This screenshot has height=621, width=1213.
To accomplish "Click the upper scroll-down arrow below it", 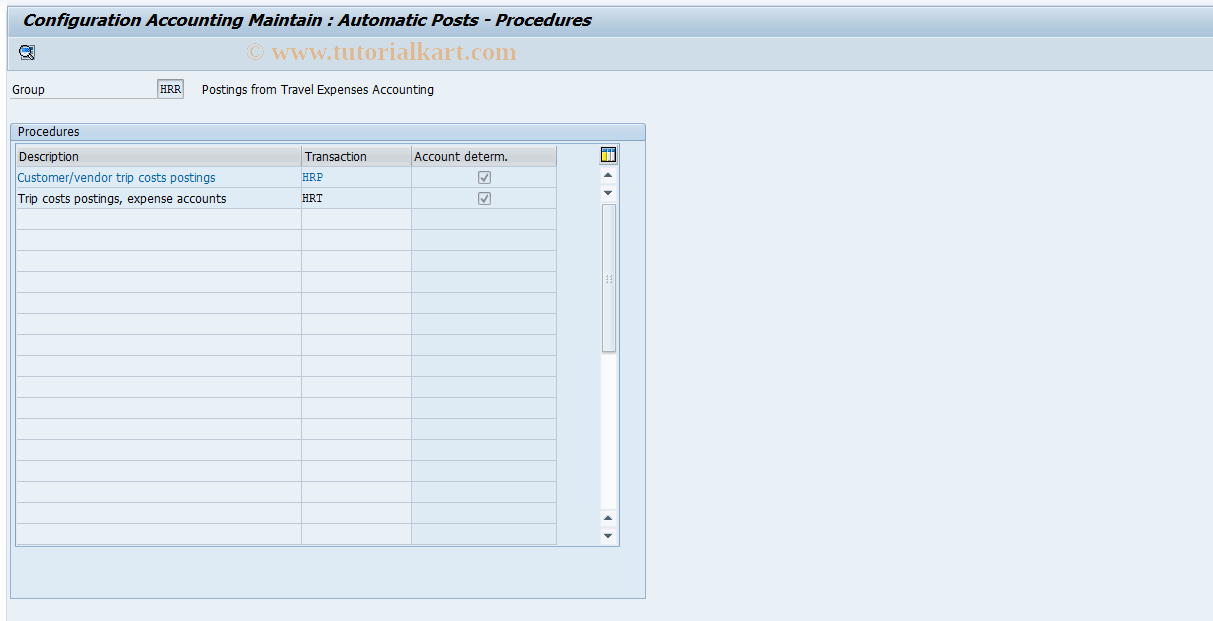I will click(608, 193).
